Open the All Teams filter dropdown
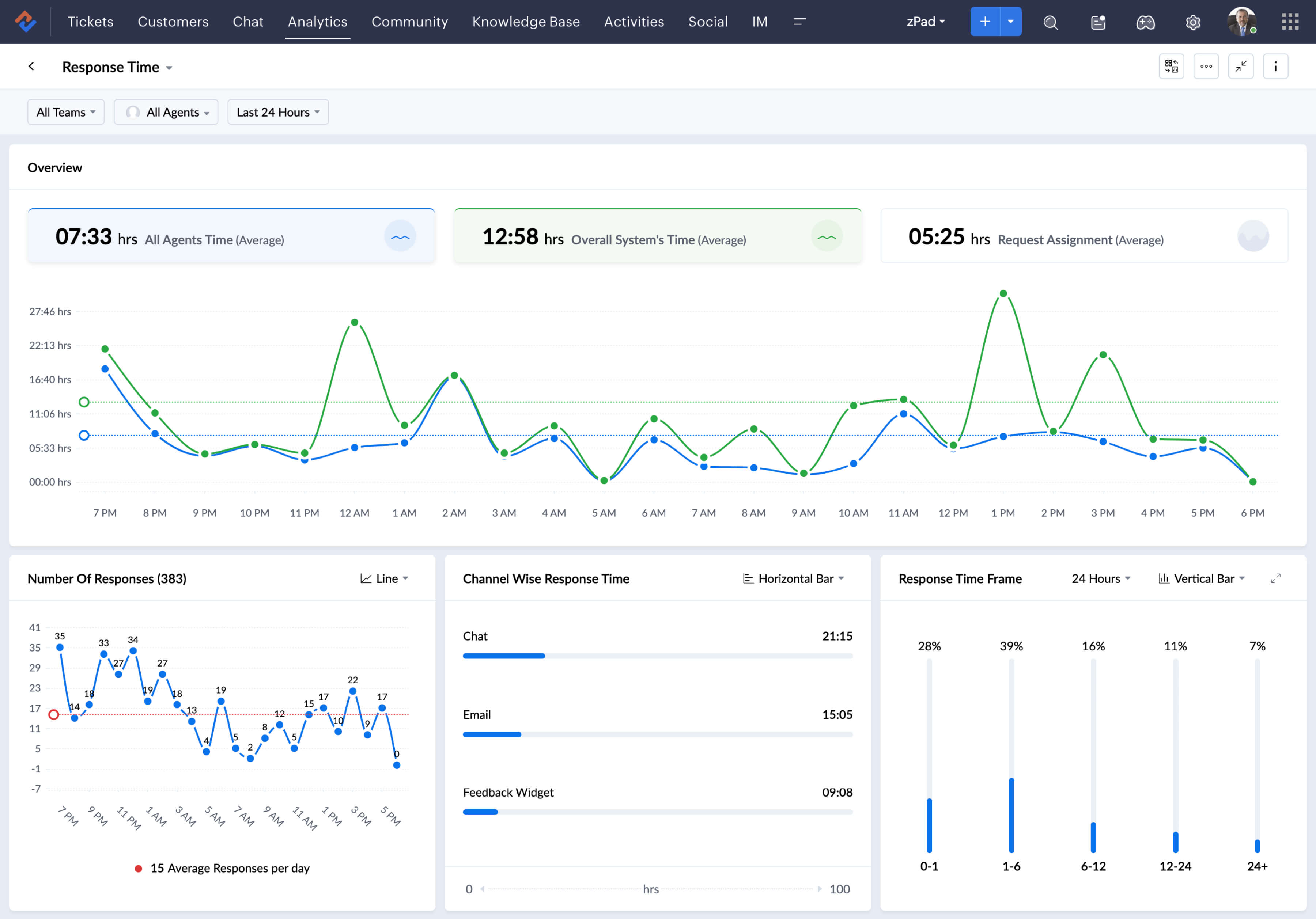Image resolution: width=1316 pixels, height=919 pixels. pyautogui.click(x=66, y=112)
